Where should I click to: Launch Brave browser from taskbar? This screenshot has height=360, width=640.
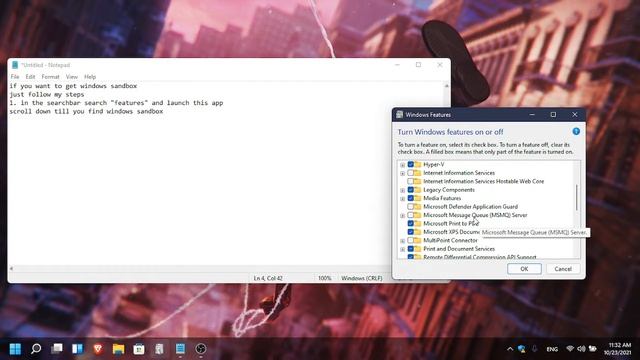click(98, 349)
